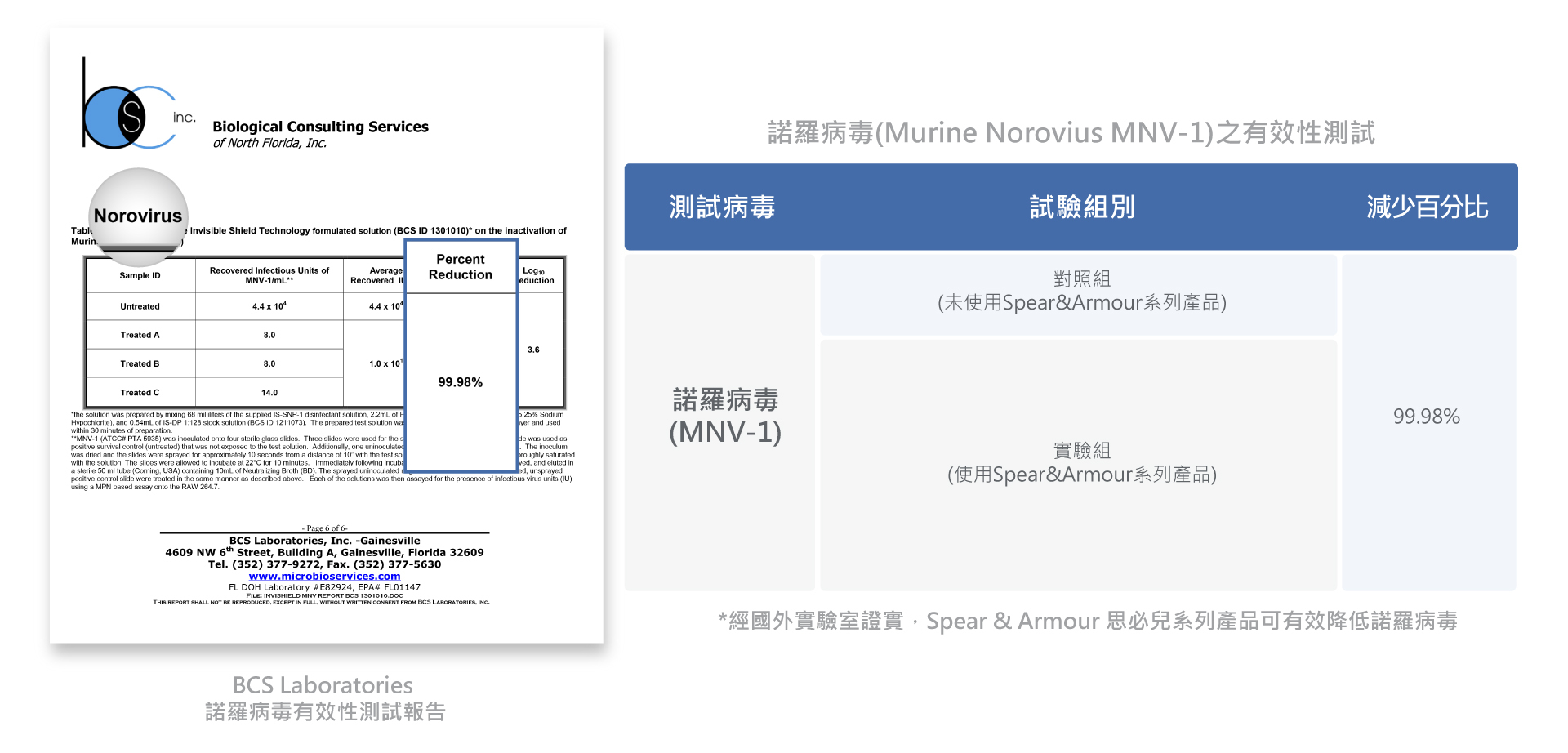Viewport: 1568px width, 753px height.
Task: Click the "Log10 reduction" column header
Action: 537,275
